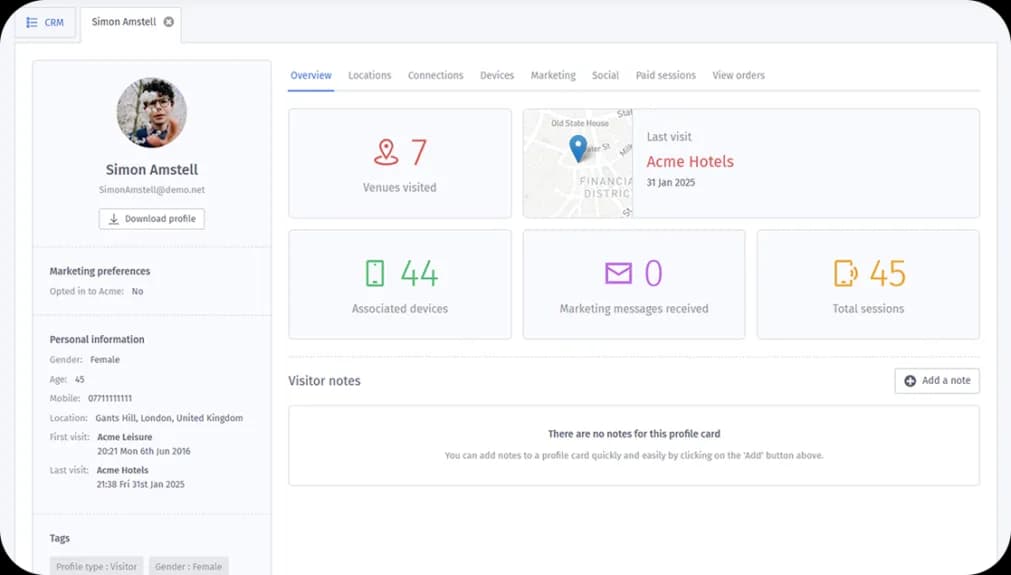Open the CRM list tab
This screenshot has width=1011, height=575.
45,22
